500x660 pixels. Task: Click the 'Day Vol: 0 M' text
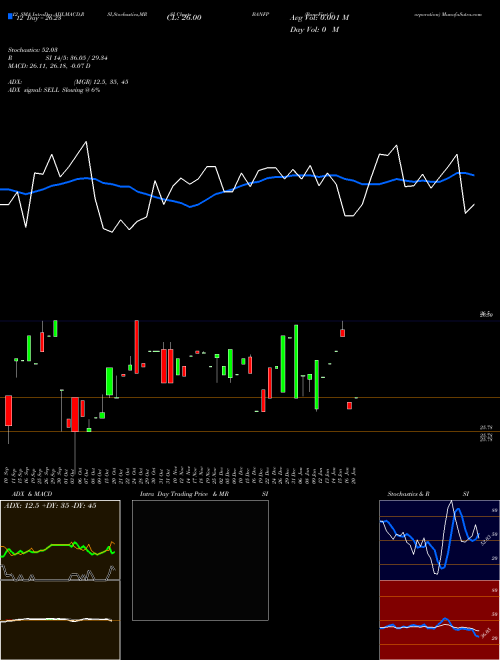[314, 30]
